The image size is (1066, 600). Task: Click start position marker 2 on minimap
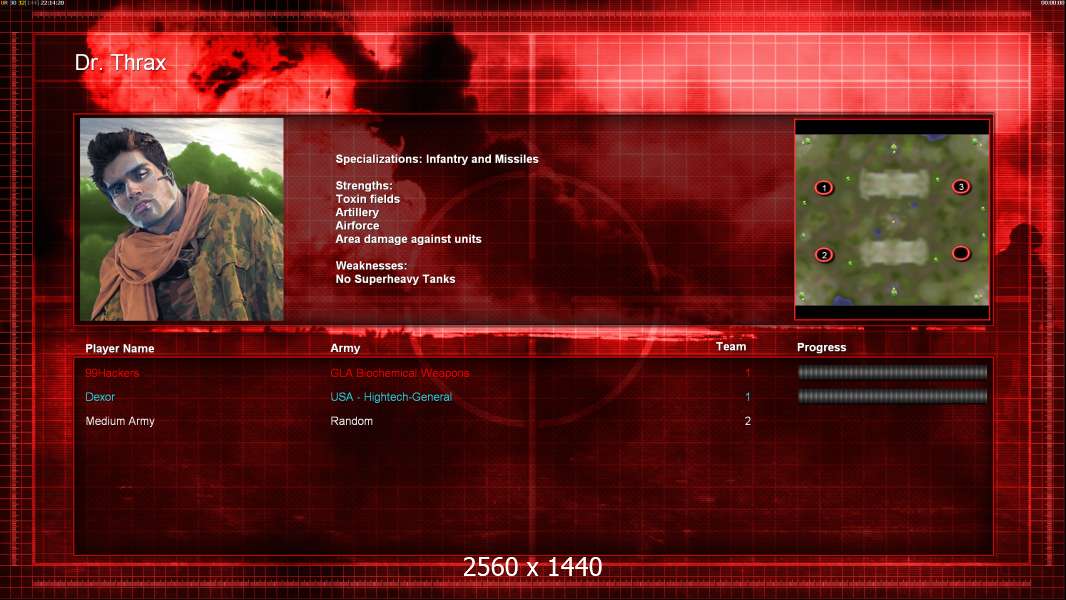(824, 255)
